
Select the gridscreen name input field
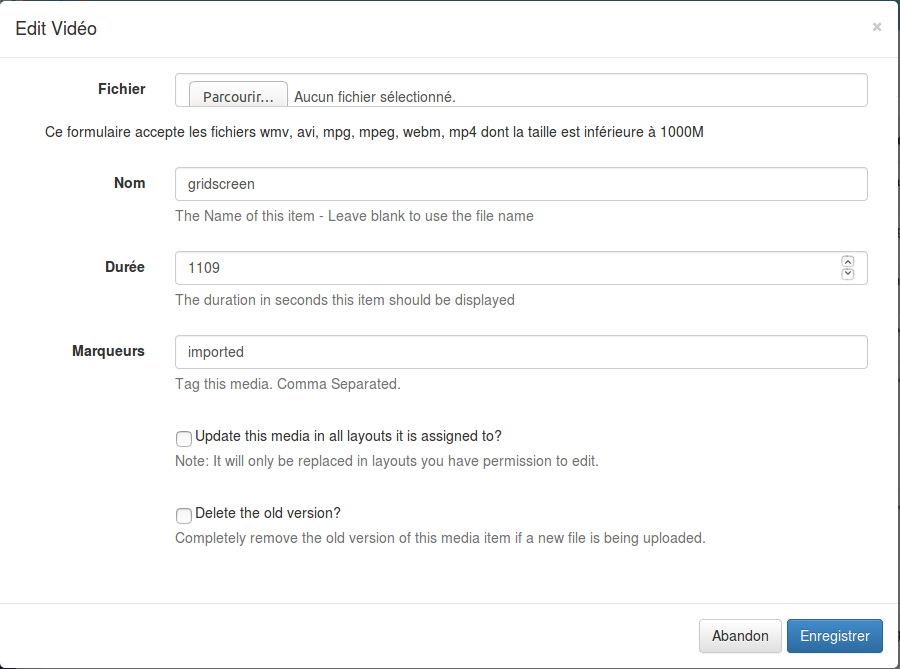[520, 184]
